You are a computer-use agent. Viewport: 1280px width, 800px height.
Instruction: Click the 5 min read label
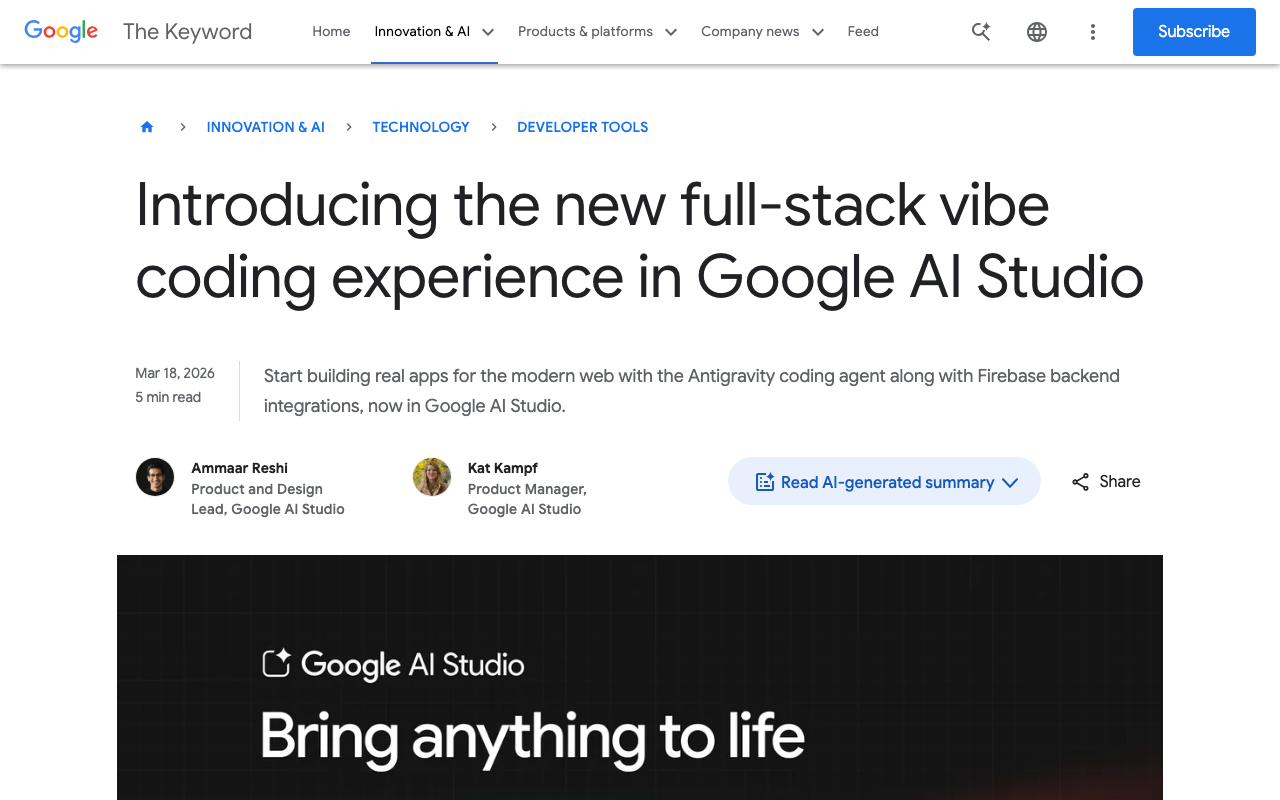pyautogui.click(x=168, y=397)
